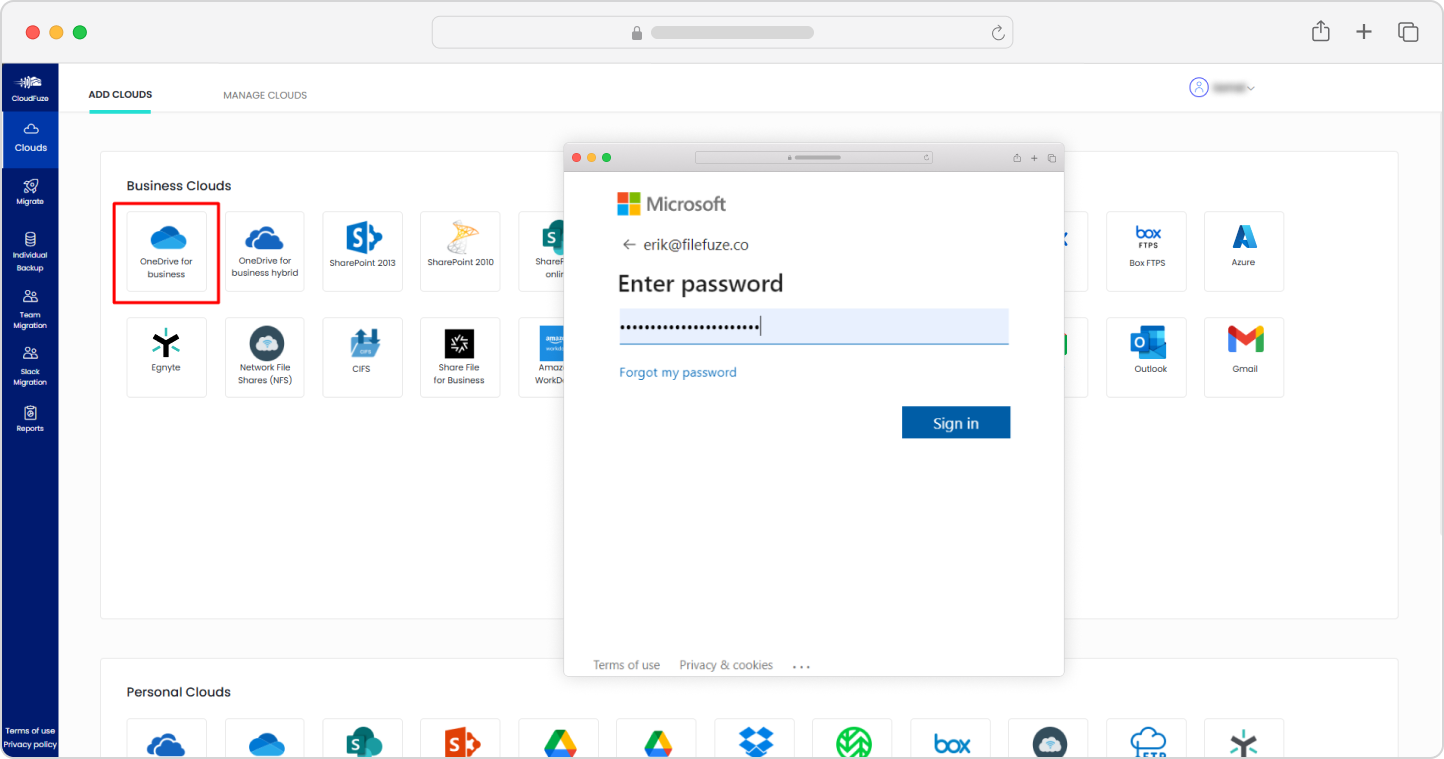1444x759 pixels.
Task: Select the box tile under Personal Clouds
Action: pos(951,744)
